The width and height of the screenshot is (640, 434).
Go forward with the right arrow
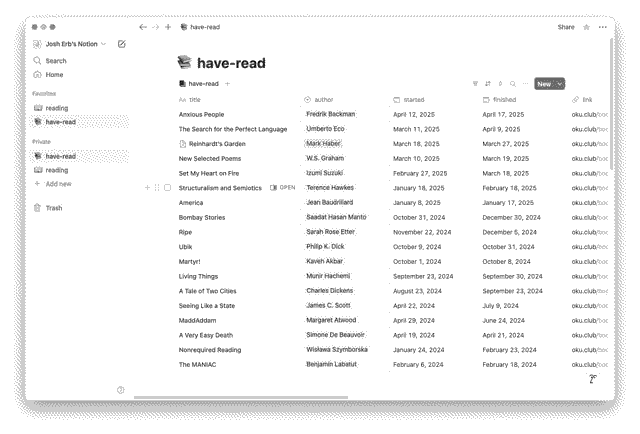(155, 27)
